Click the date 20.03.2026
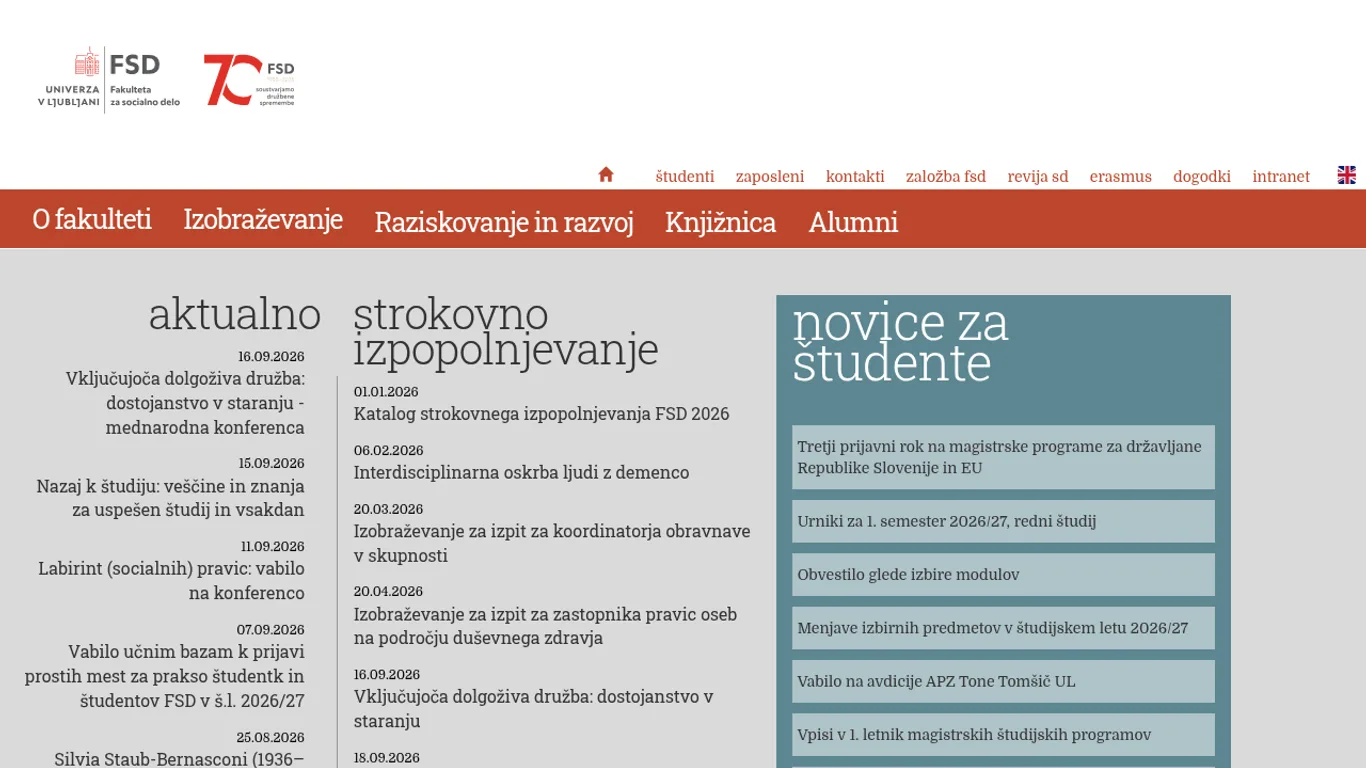The height and width of the screenshot is (768, 1366). coord(388,509)
